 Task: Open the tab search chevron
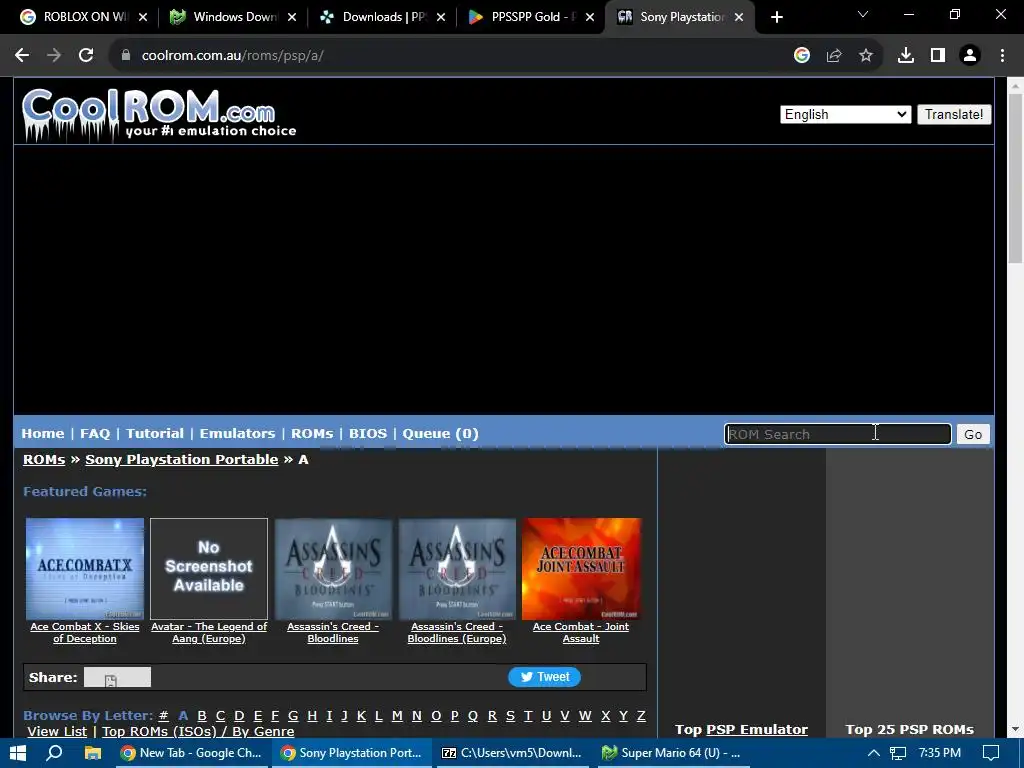pos(863,14)
